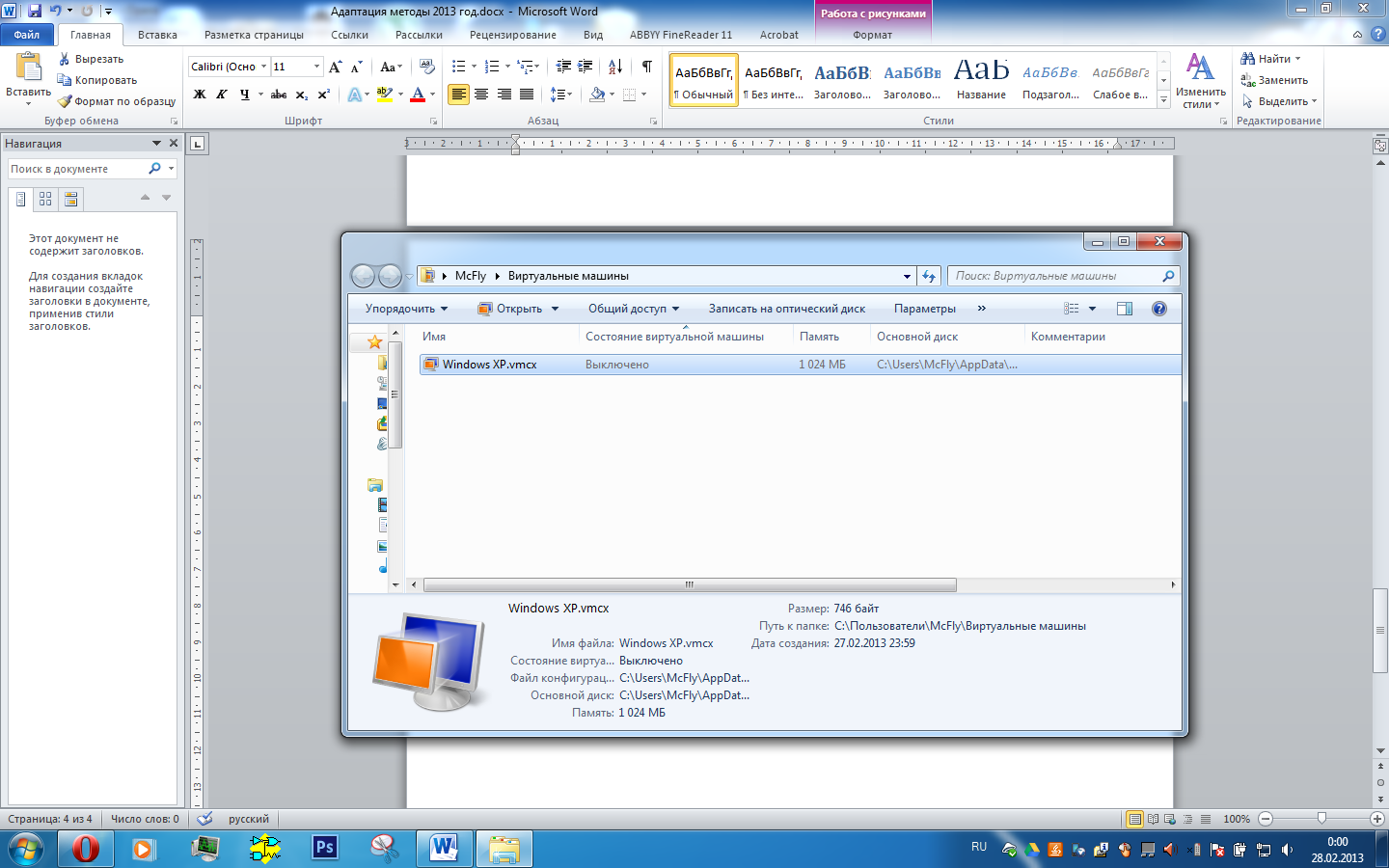Click the text effects (glowing A) icon

tap(355, 95)
